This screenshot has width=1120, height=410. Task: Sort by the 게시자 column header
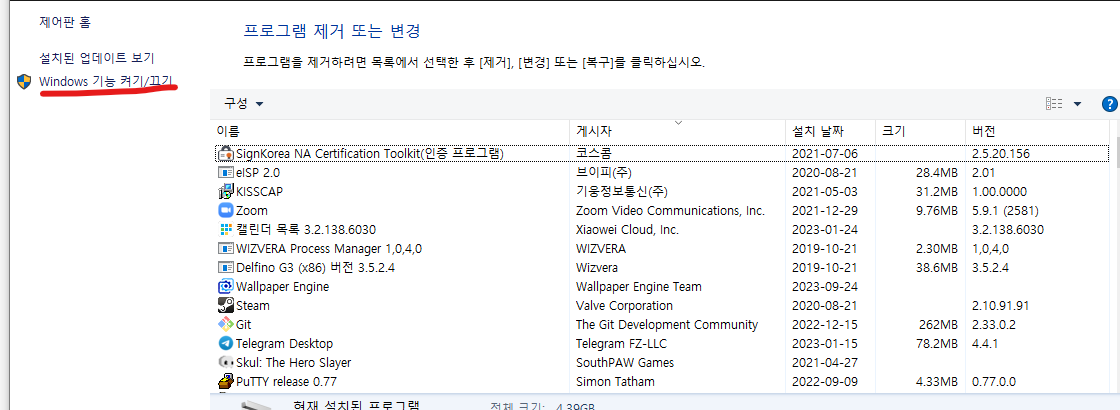(x=678, y=131)
